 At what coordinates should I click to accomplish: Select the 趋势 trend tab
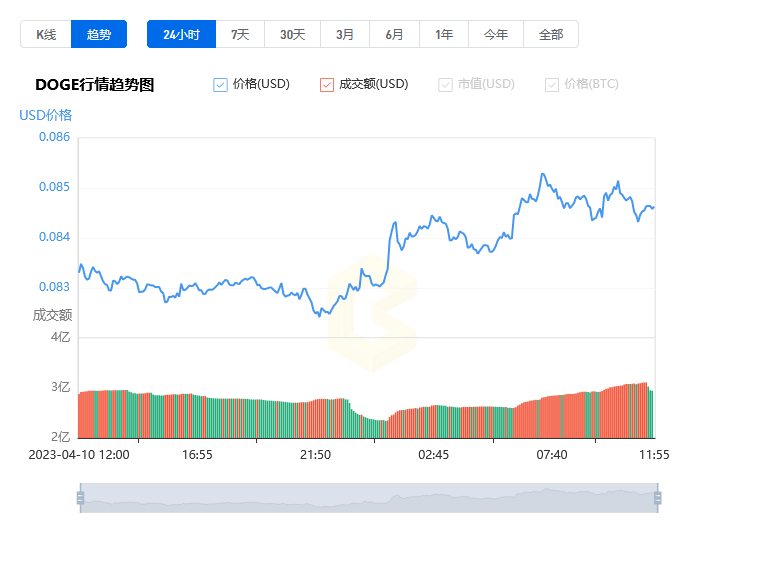click(x=99, y=34)
